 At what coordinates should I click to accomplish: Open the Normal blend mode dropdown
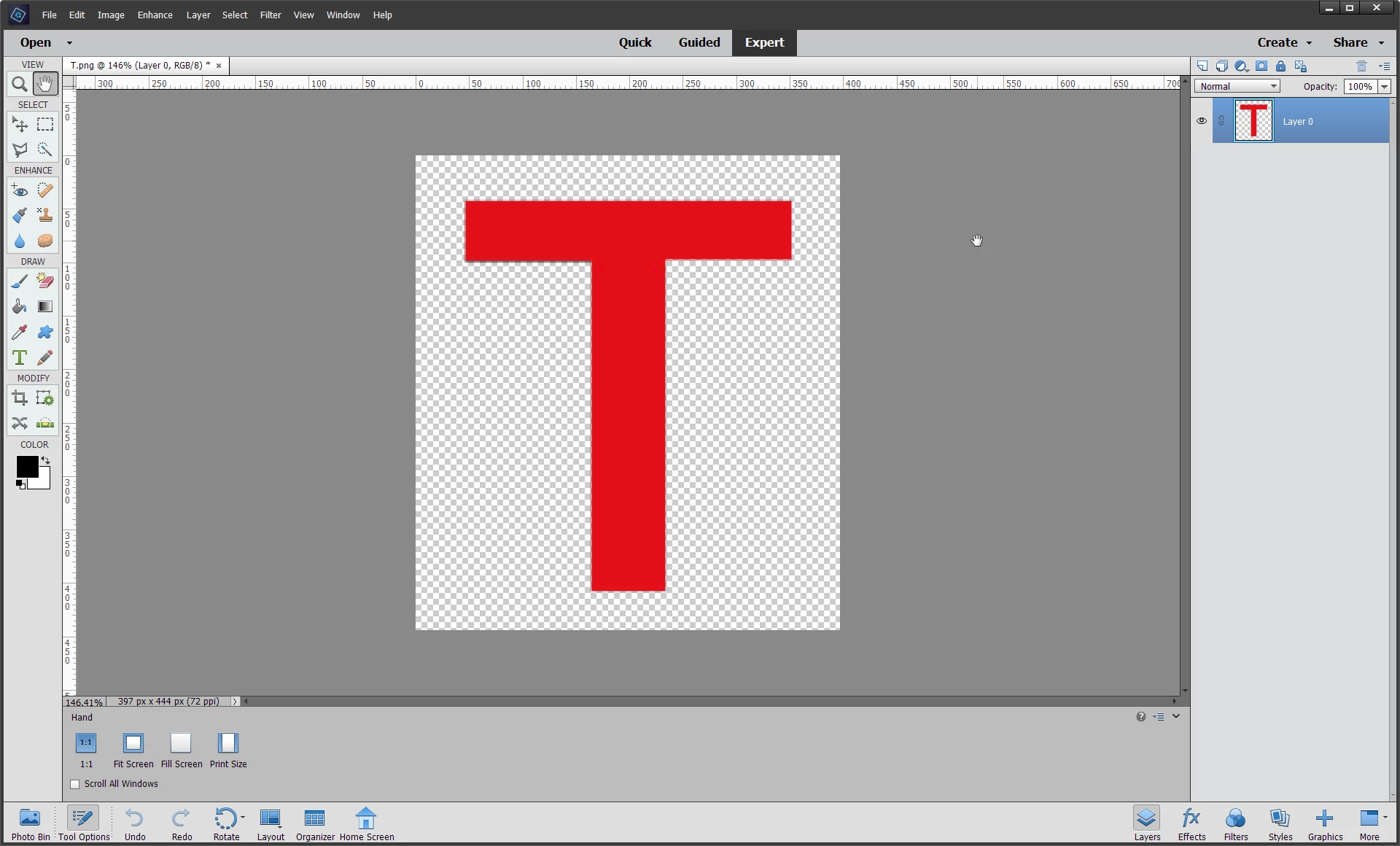[1237, 86]
